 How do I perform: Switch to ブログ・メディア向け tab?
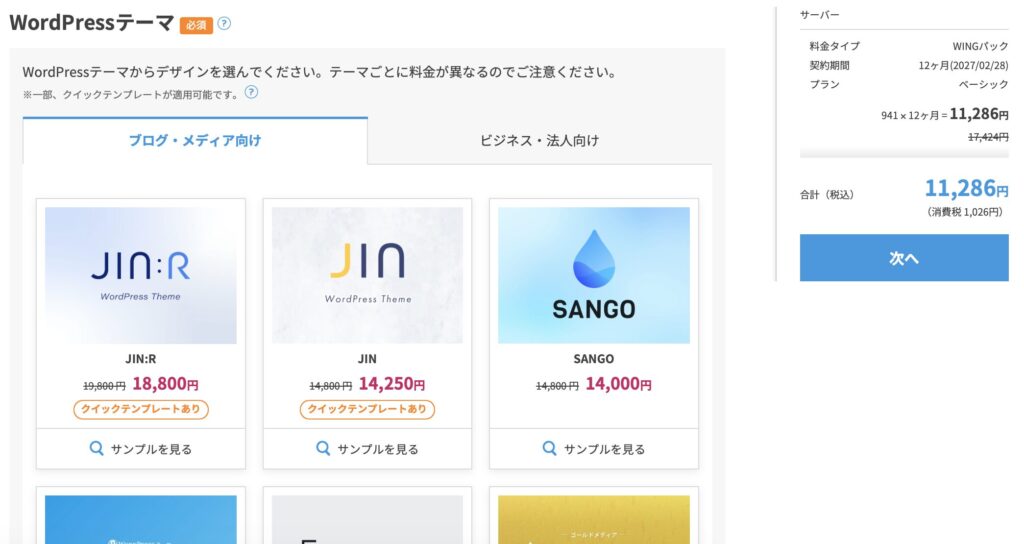pyautogui.click(x=195, y=140)
